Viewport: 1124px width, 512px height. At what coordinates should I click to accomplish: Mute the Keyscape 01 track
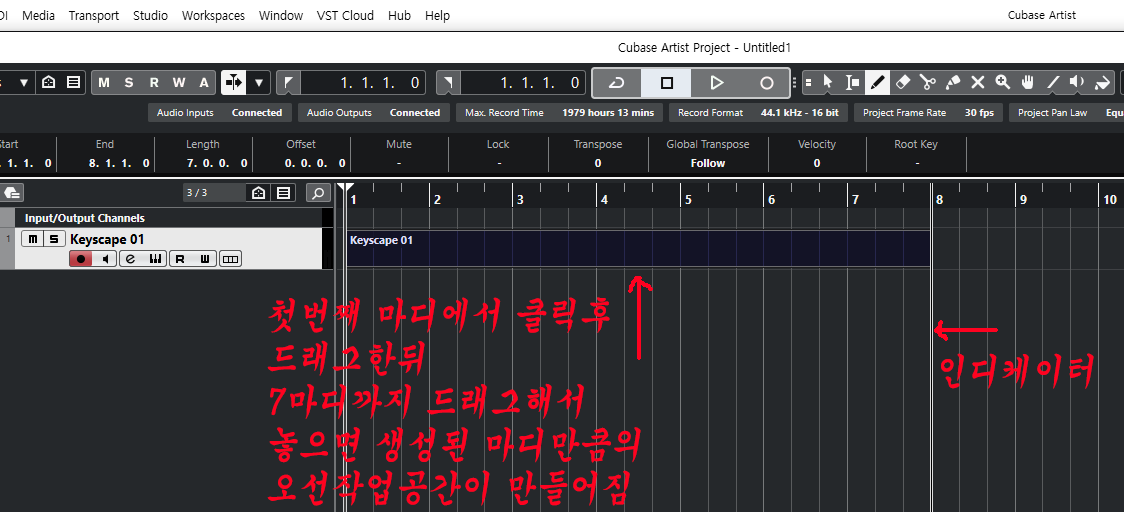coord(33,239)
